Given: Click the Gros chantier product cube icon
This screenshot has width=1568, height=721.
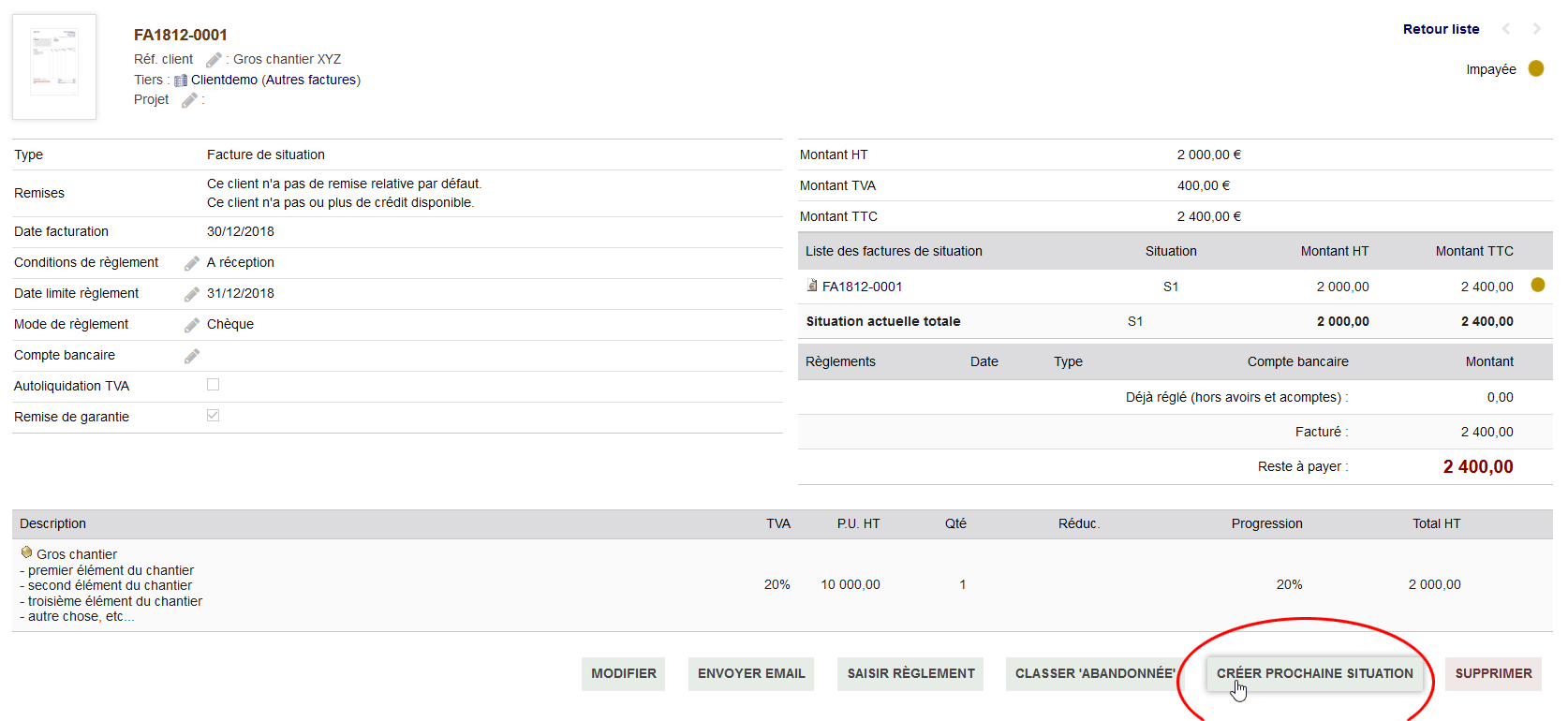Looking at the screenshot, I should pos(26,552).
